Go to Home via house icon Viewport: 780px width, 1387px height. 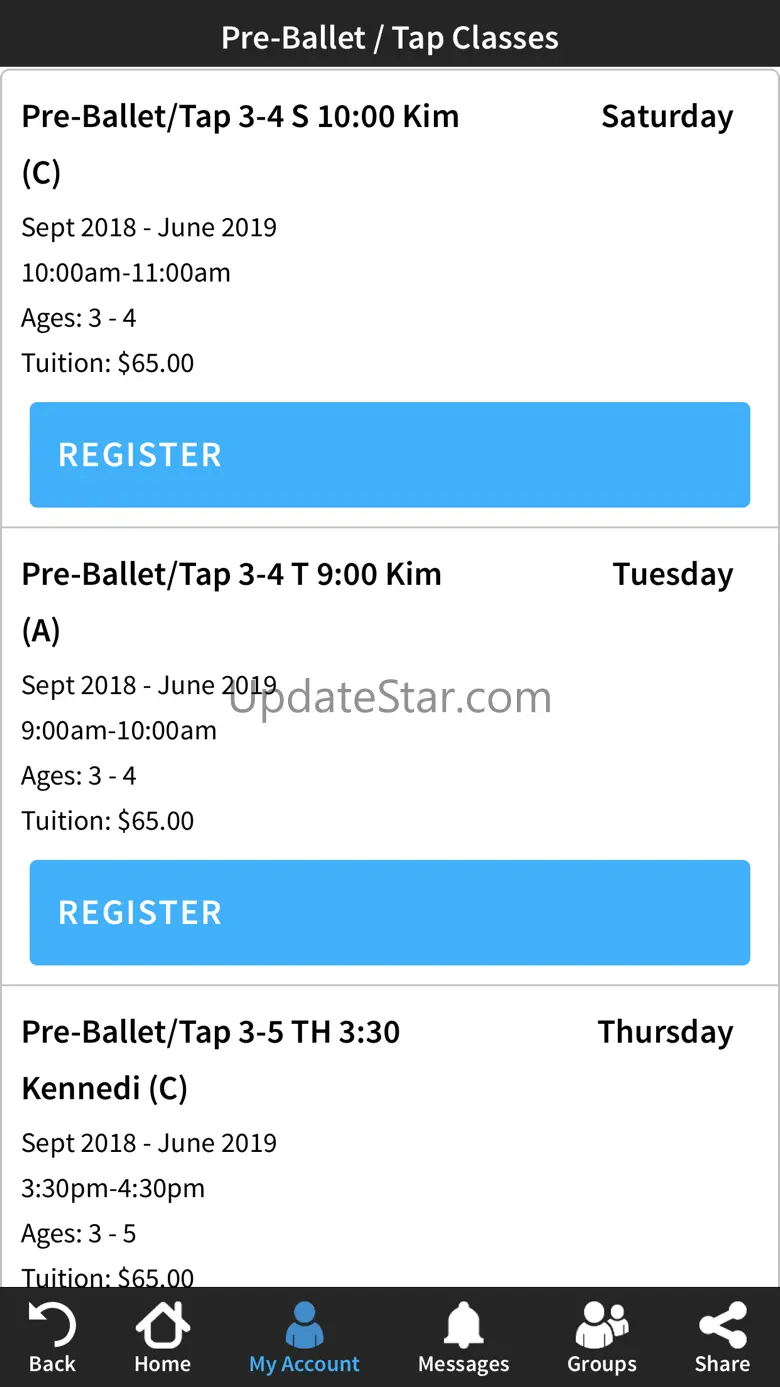[162, 1328]
